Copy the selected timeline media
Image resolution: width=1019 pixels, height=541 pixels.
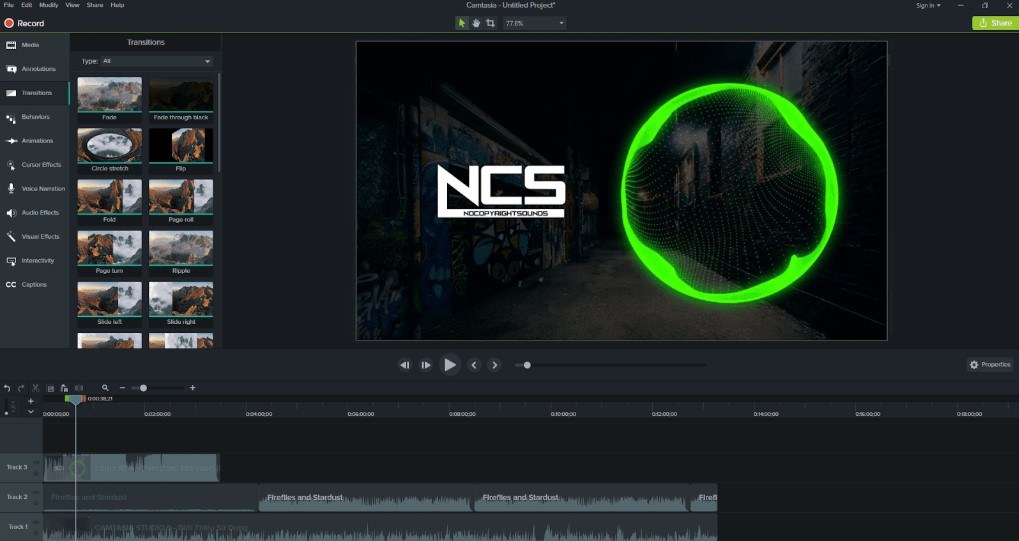point(50,388)
